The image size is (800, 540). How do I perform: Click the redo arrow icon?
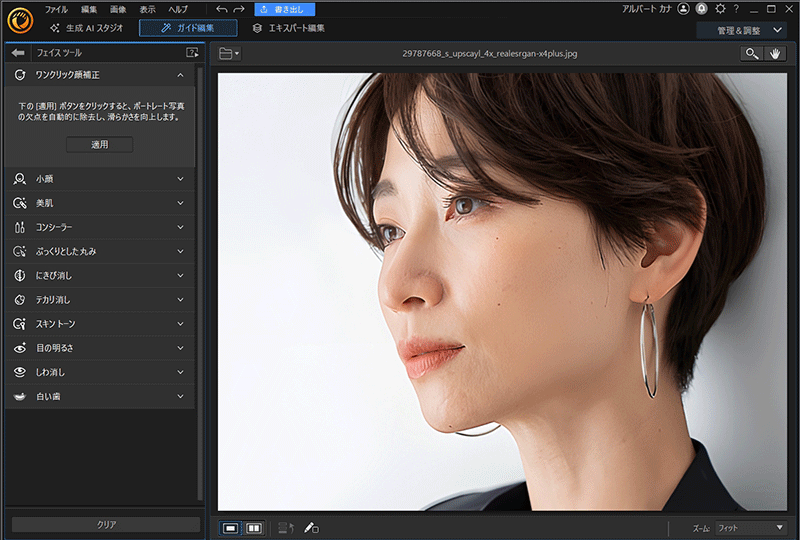point(239,9)
